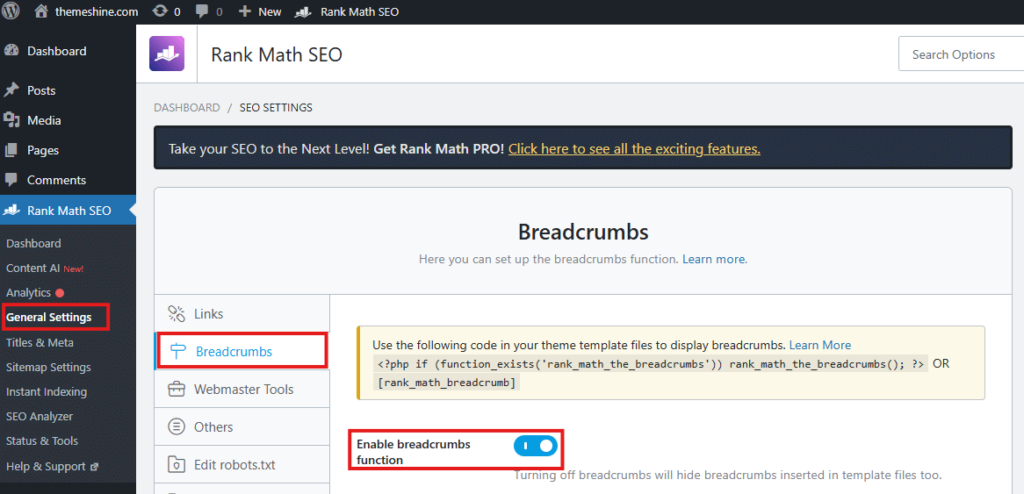Click the SEO SETTINGS breadcrumb text
This screenshot has width=1024, height=494.
pos(276,108)
